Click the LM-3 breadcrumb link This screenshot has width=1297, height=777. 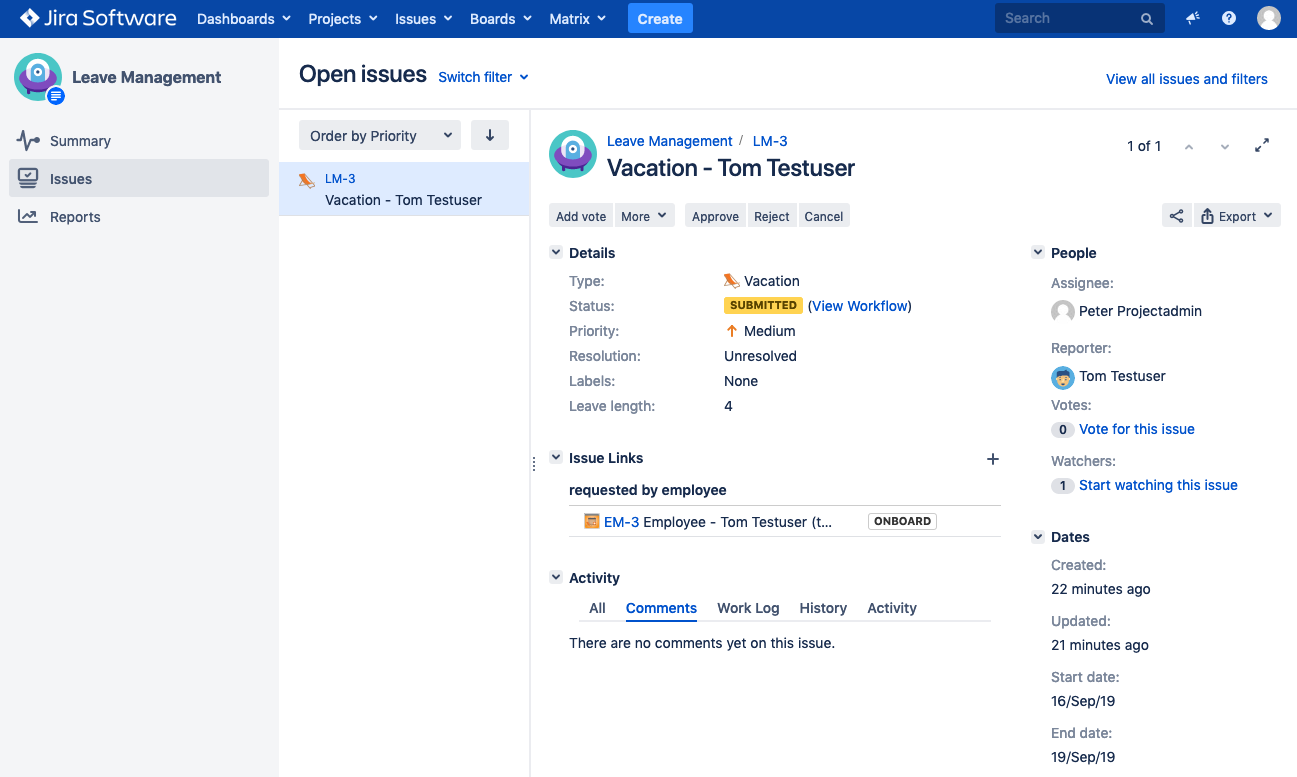[x=770, y=141]
